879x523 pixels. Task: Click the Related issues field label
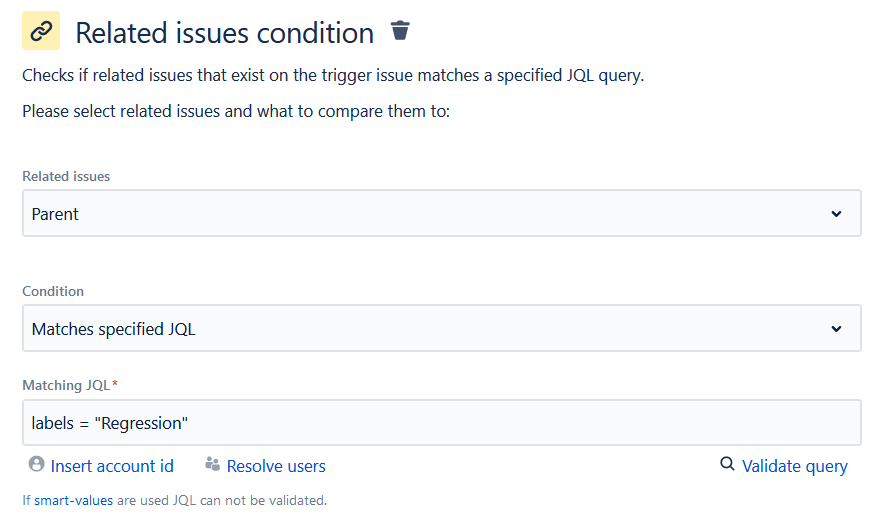pyautogui.click(x=66, y=176)
